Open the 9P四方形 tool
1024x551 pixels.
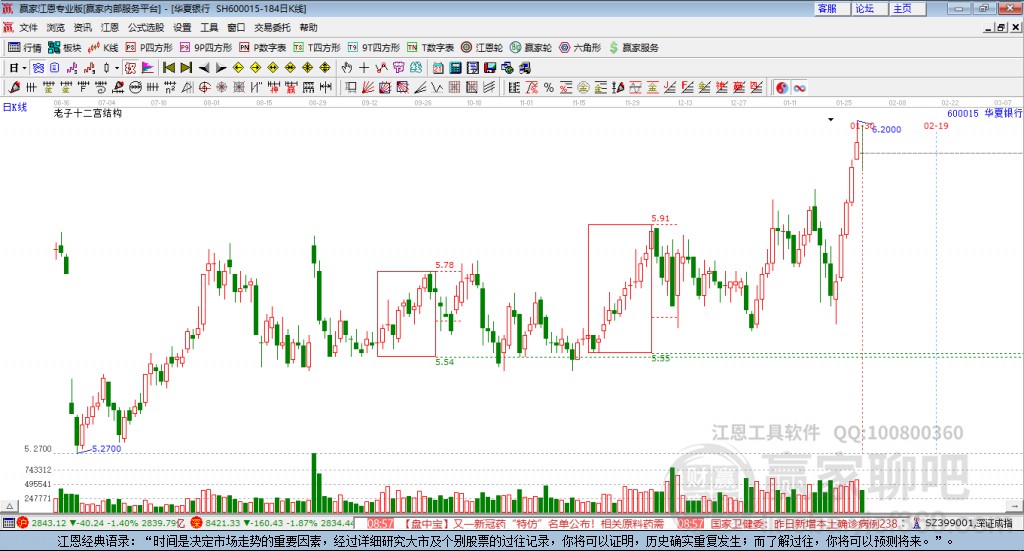pyautogui.click(x=206, y=48)
